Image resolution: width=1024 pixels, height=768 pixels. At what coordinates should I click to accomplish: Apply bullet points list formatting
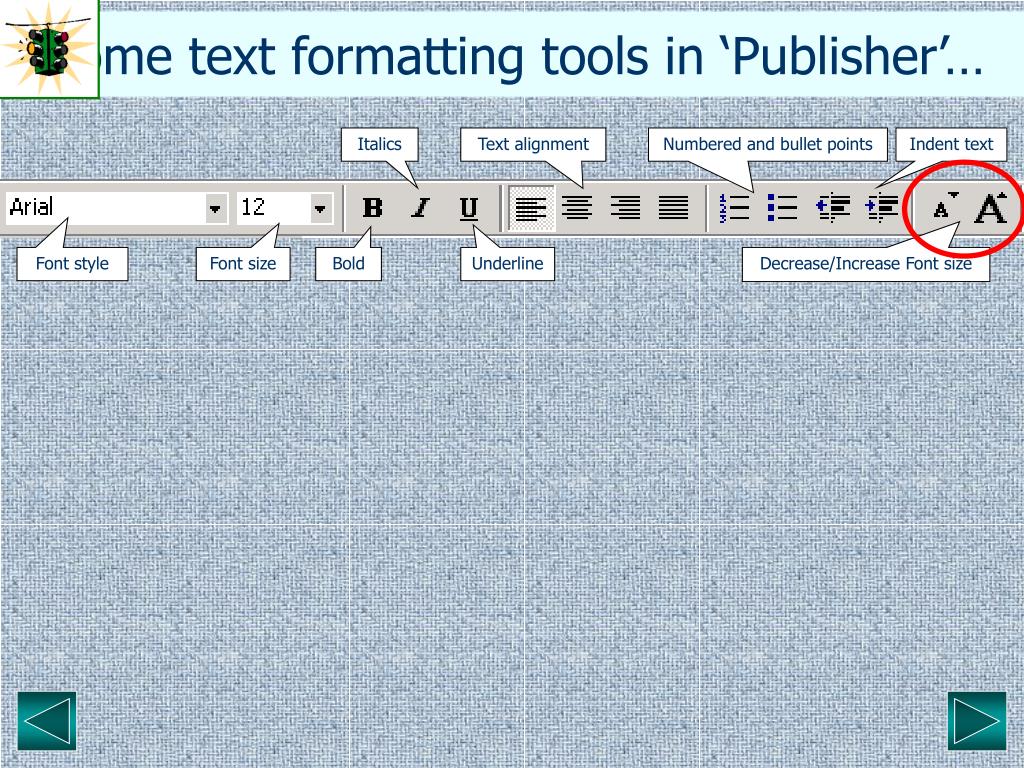(x=782, y=208)
